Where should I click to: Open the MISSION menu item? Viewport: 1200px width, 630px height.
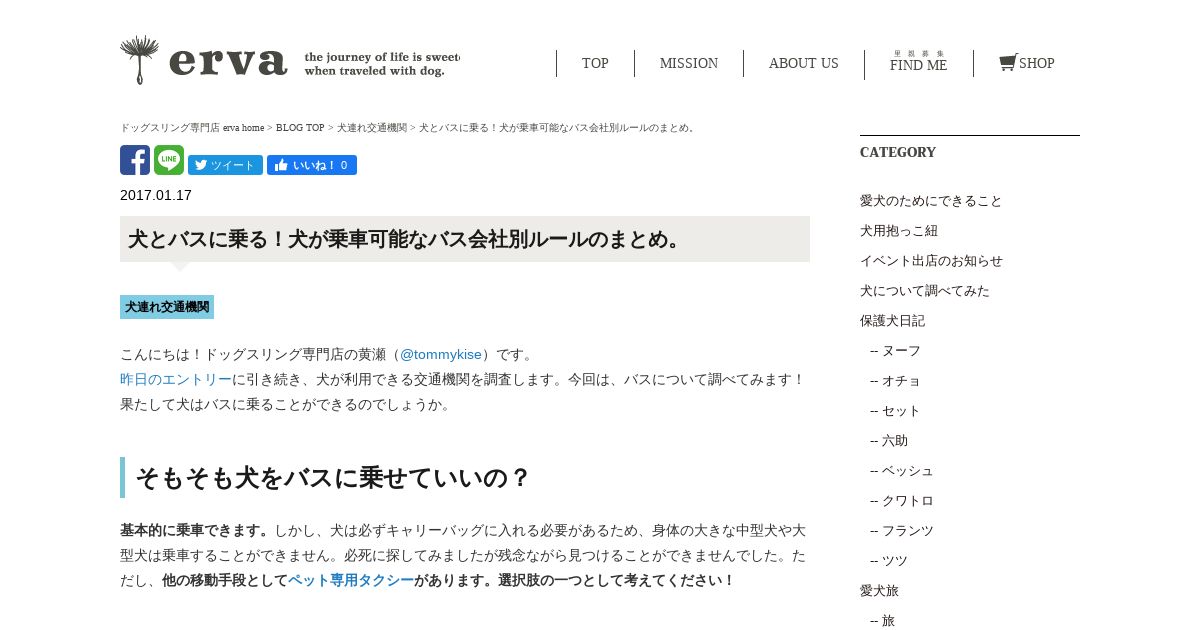(689, 63)
